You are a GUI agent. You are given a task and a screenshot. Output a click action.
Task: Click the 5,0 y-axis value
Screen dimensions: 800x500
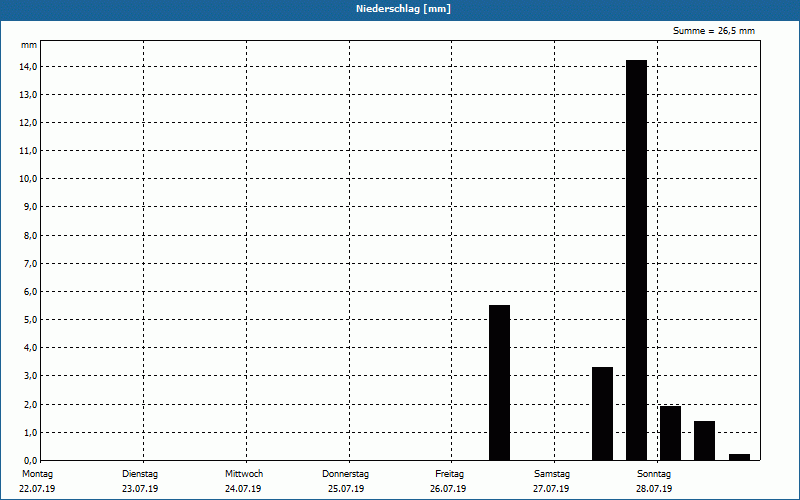[x=30, y=320]
